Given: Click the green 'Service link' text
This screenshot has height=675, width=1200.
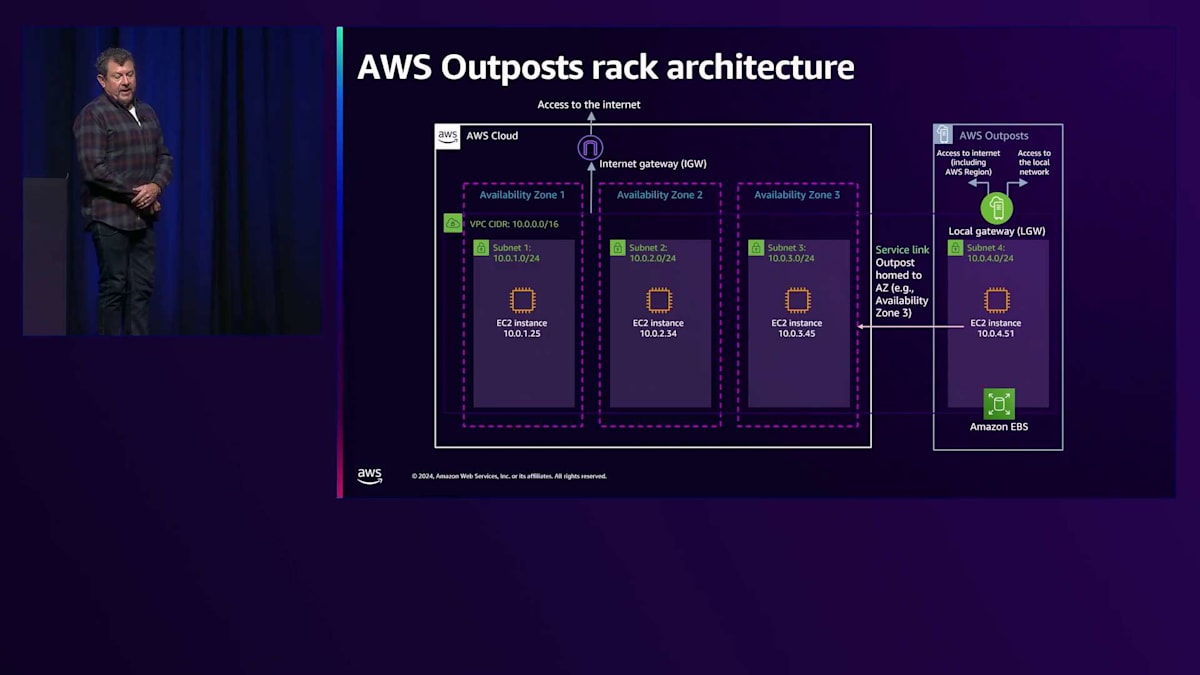Looking at the screenshot, I should coord(902,250).
